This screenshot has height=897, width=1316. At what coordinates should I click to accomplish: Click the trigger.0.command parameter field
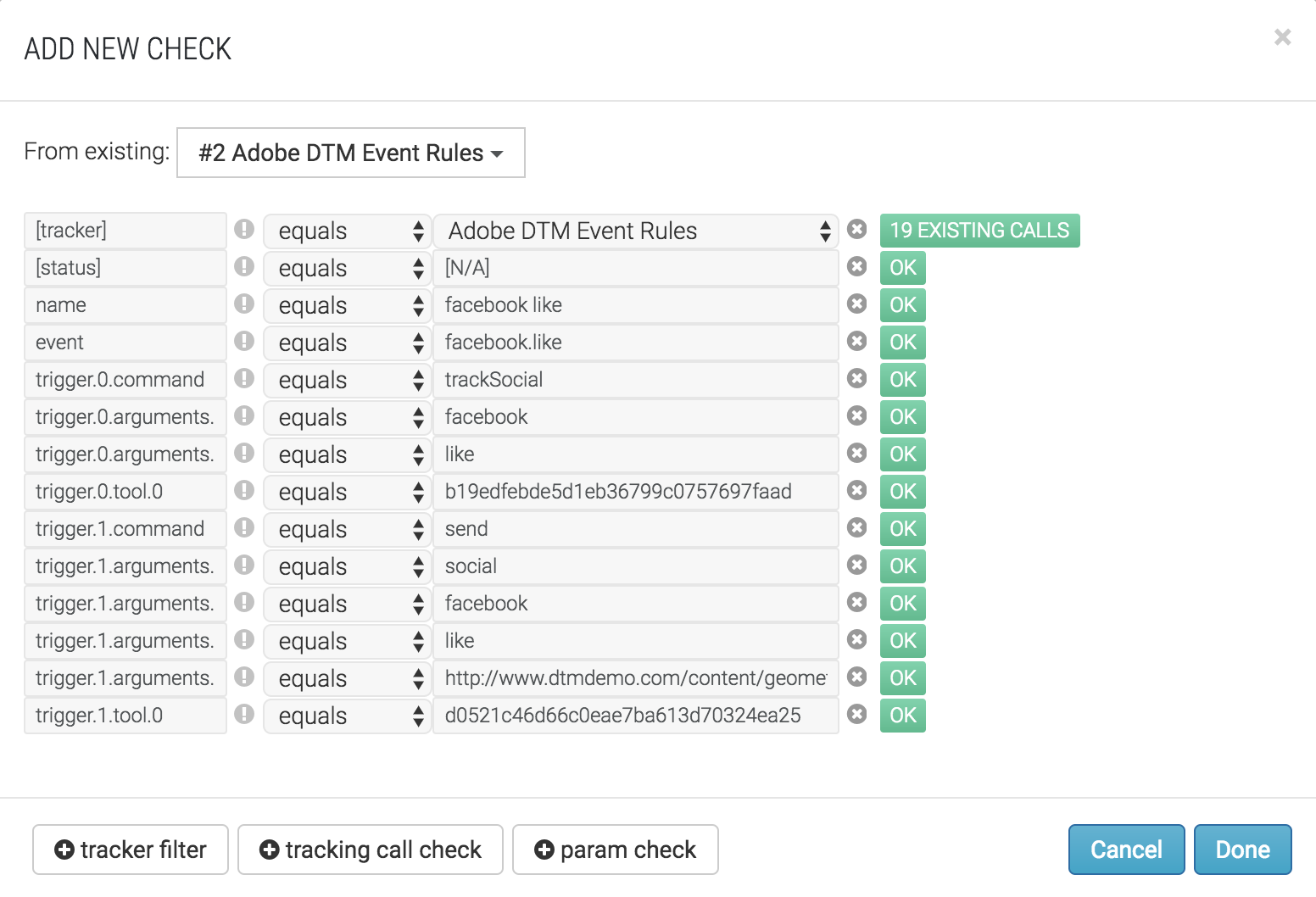(125, 380)
